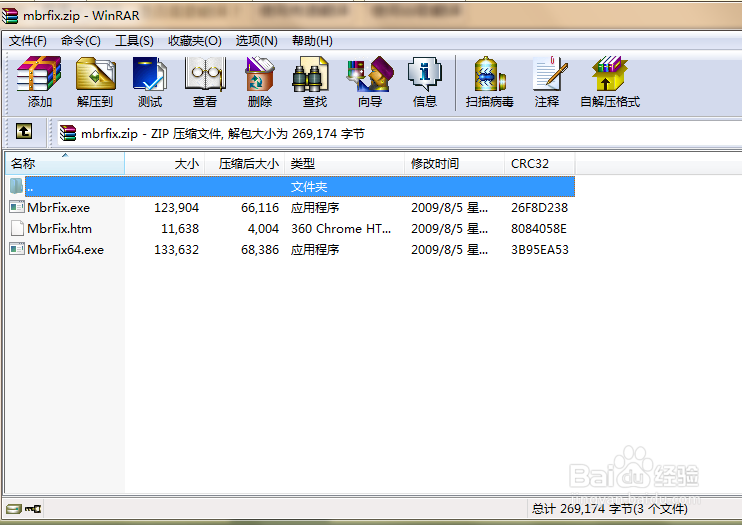The height and width of the screenshot is (525, 742).
Task: Click modified date of MbrFix.htm row
Action: 450,229
